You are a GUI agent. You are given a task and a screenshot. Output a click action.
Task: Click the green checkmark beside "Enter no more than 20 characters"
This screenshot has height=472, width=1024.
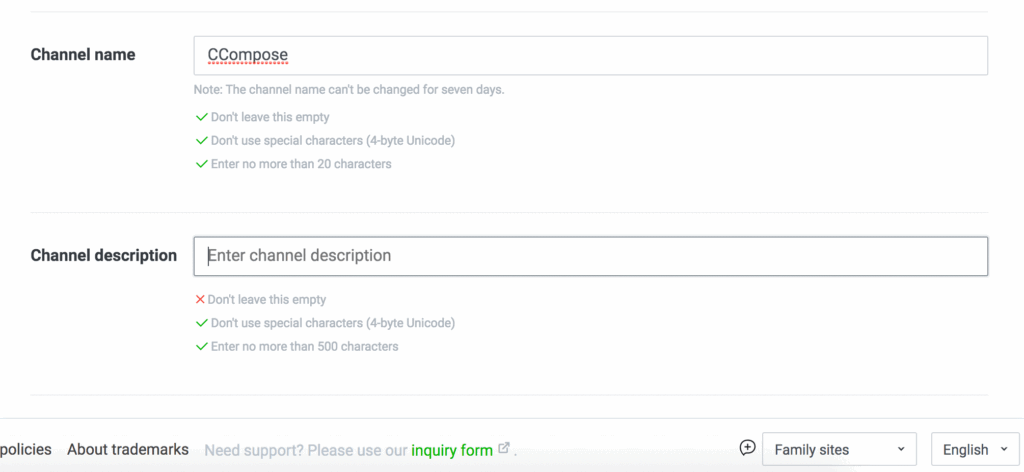201,164
